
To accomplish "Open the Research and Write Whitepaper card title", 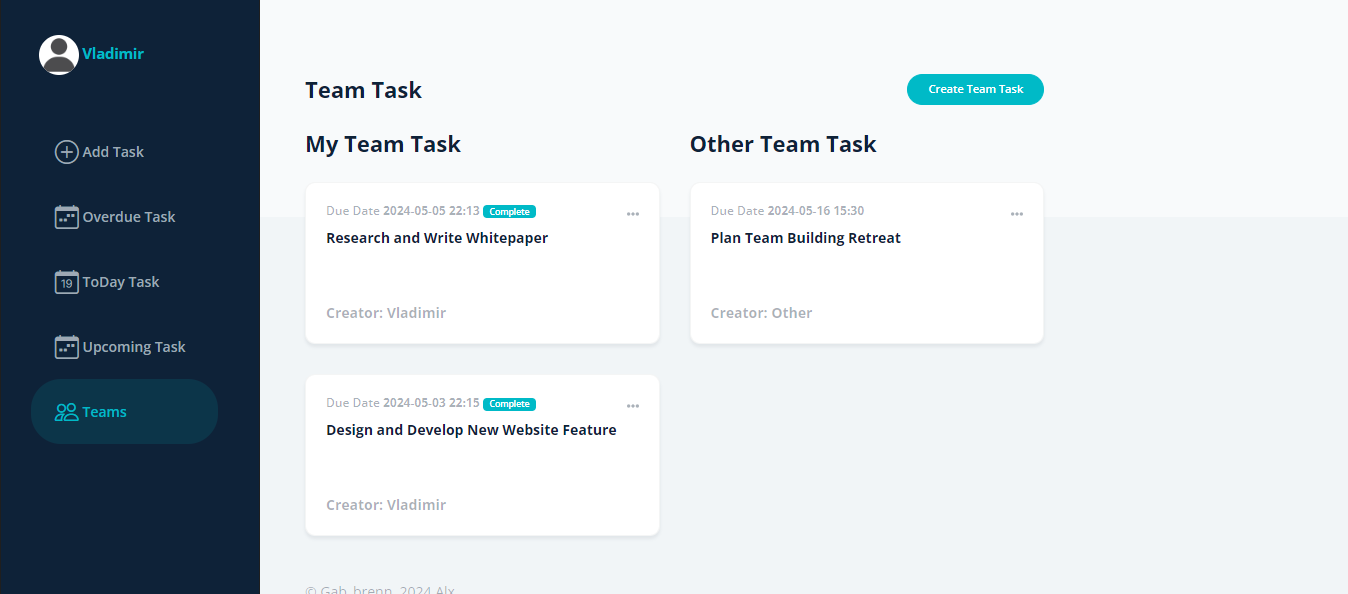I will click(x=437, y=238).
